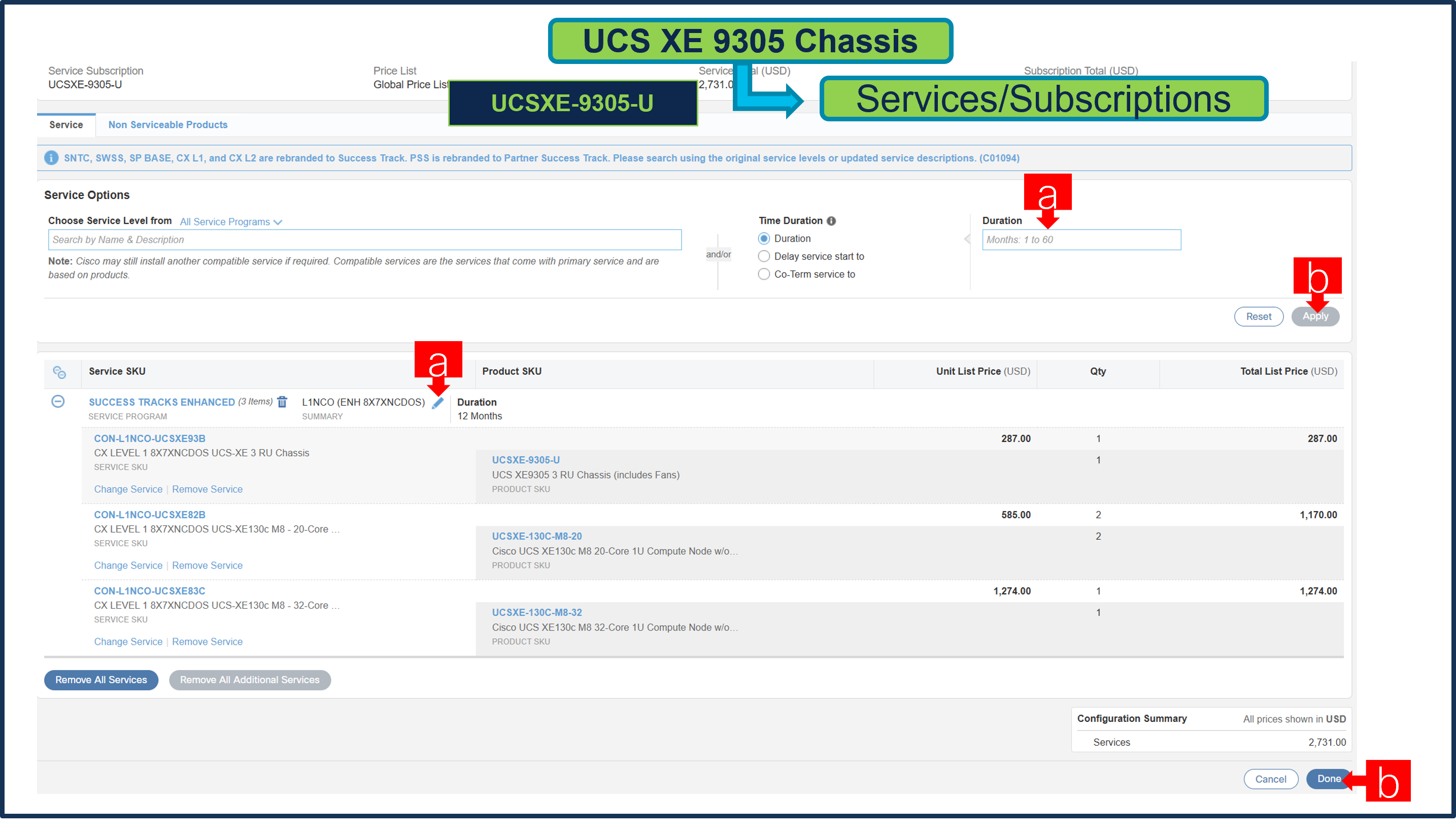Viewport: 1456px width, 831px height.
Task: Click Reset to clear service options
Action: [x=1259, y=316]
